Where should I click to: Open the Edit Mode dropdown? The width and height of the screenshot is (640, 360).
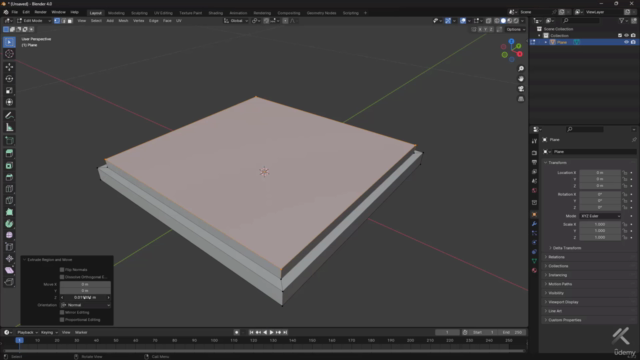(34, 21)
